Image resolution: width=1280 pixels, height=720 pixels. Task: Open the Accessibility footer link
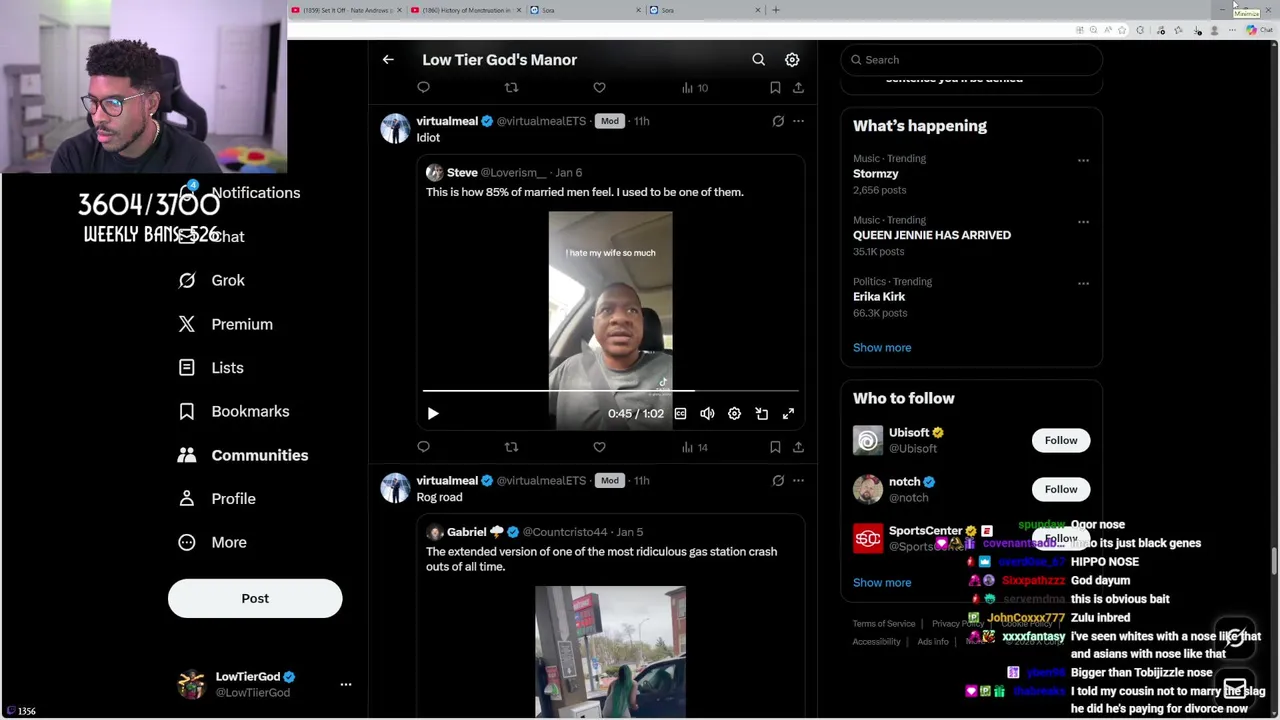click(877, 642)
